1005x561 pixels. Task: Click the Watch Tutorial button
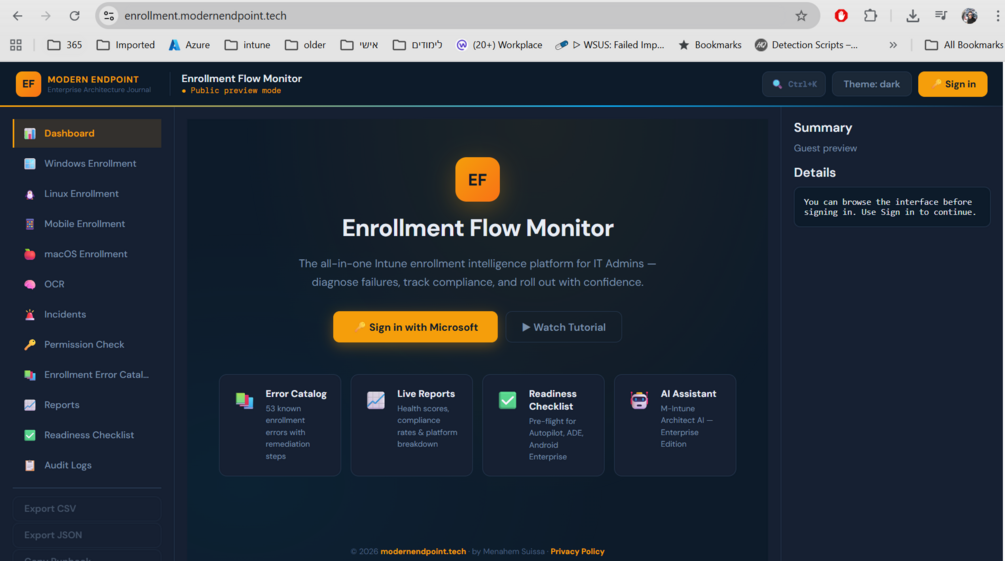(x=564, y=327)
